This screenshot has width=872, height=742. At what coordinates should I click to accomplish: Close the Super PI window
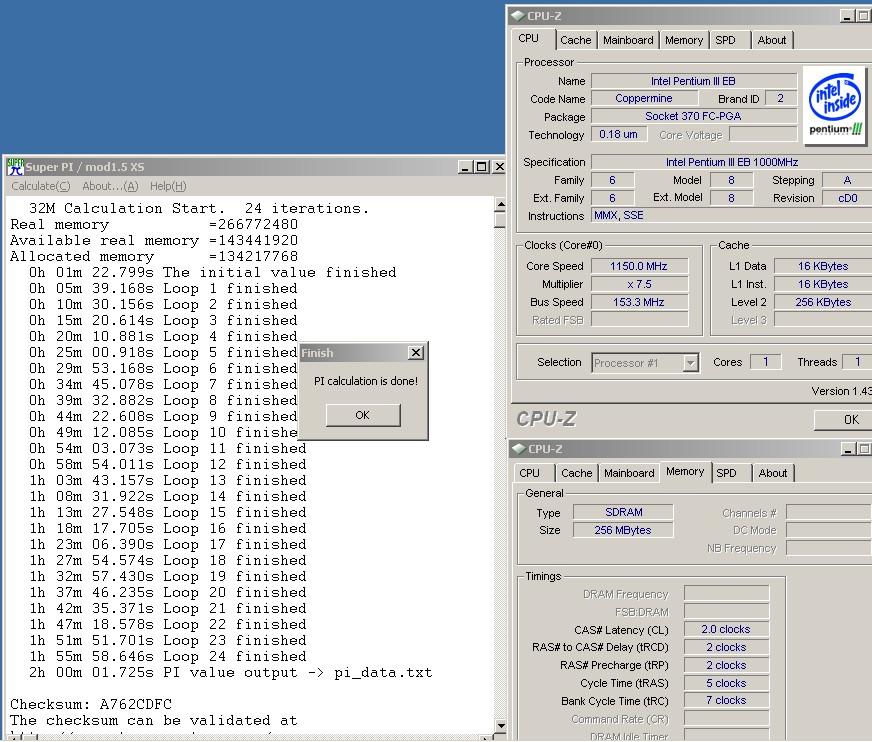(x=499, y=166)
